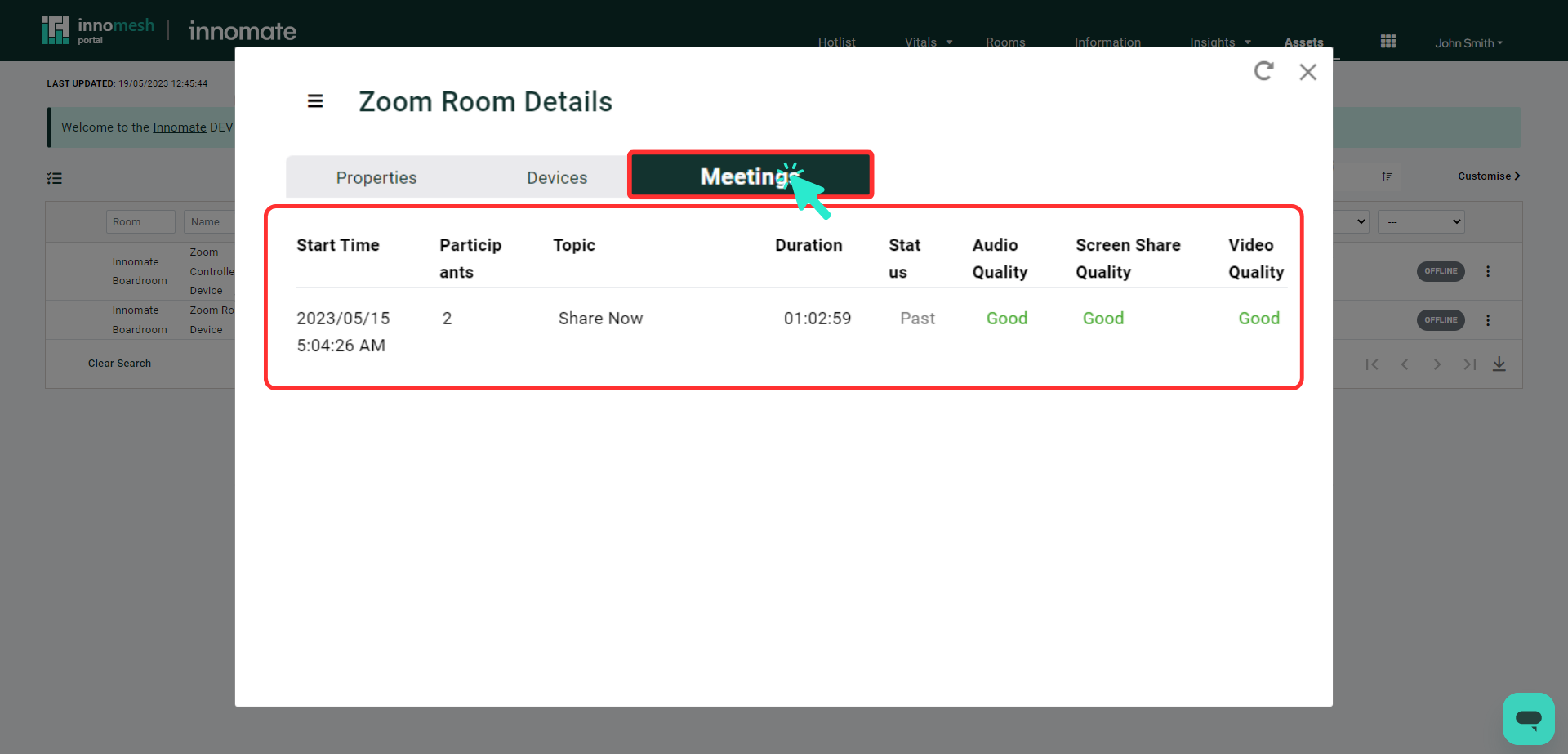1568x754 pixels.
Task: Go to the next page of results
Action: [x=1437, y=364]
